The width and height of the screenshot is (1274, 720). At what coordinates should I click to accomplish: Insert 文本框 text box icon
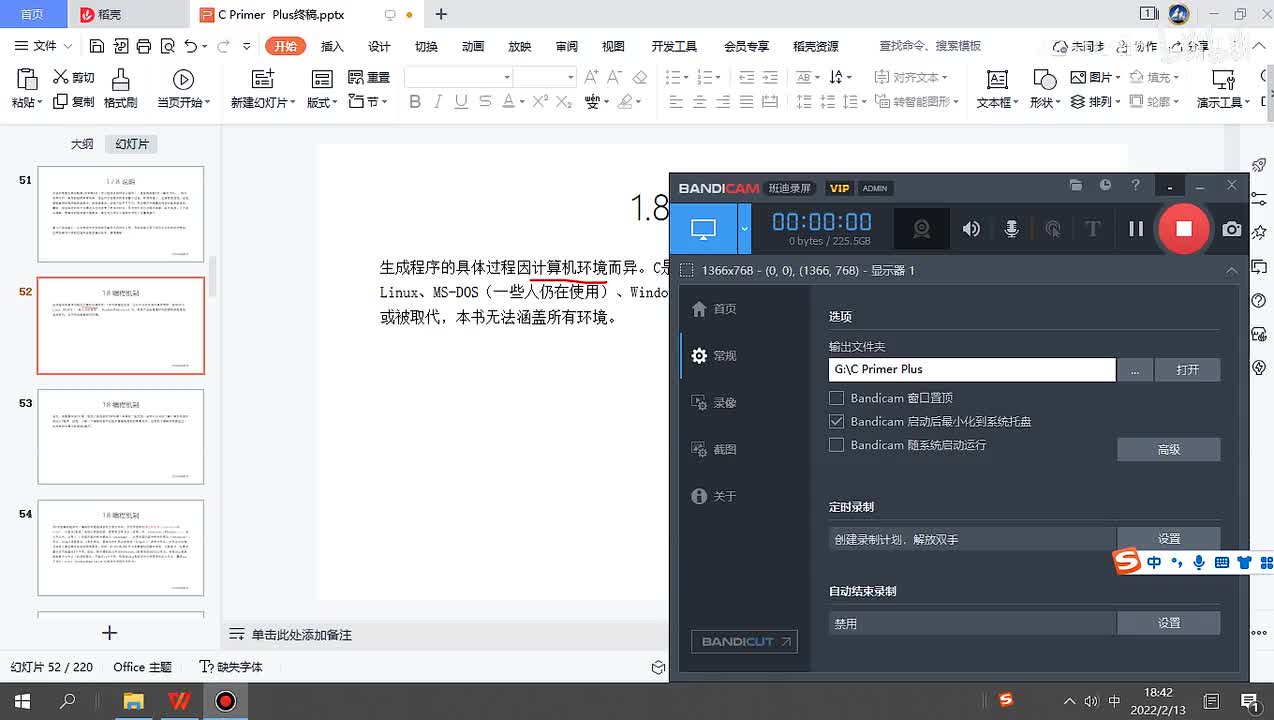(997, 80)
